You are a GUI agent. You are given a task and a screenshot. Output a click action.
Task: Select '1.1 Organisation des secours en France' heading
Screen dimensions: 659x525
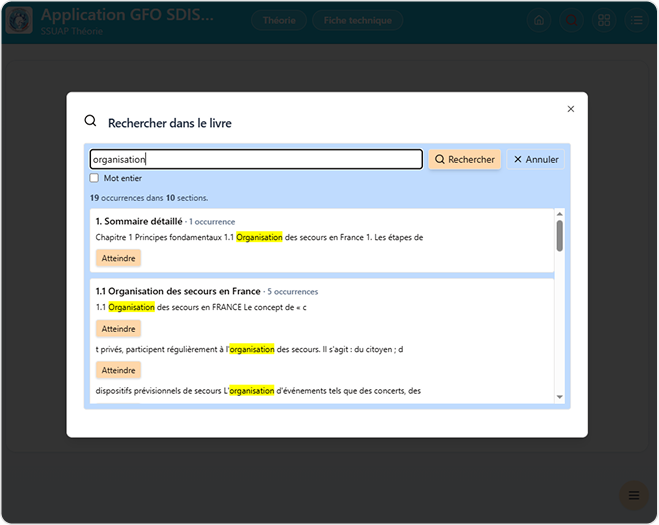pos(178,291)
